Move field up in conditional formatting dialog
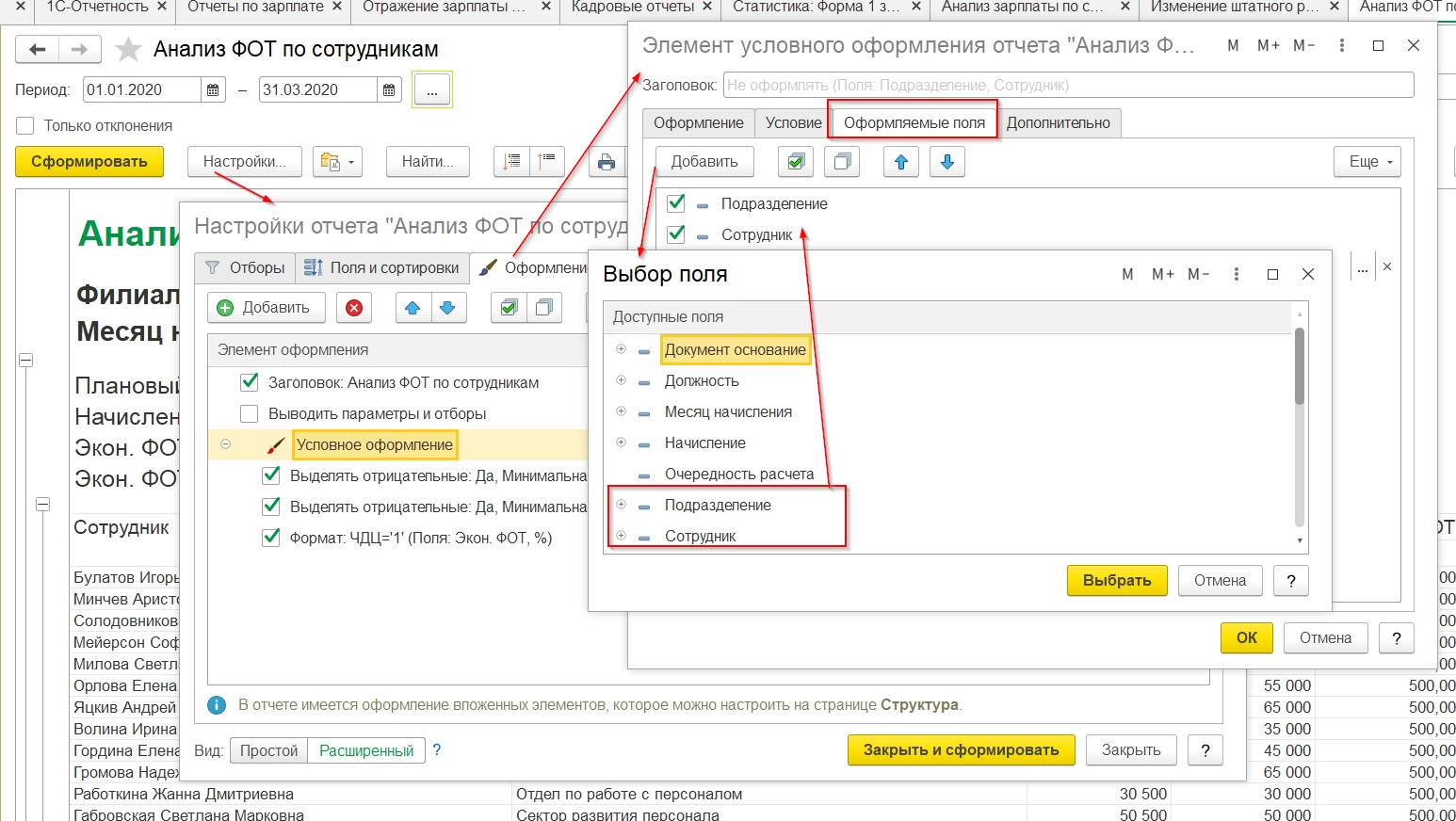Image resolution: width=1456 pixels, height=821 pixels. click(901, 162)
